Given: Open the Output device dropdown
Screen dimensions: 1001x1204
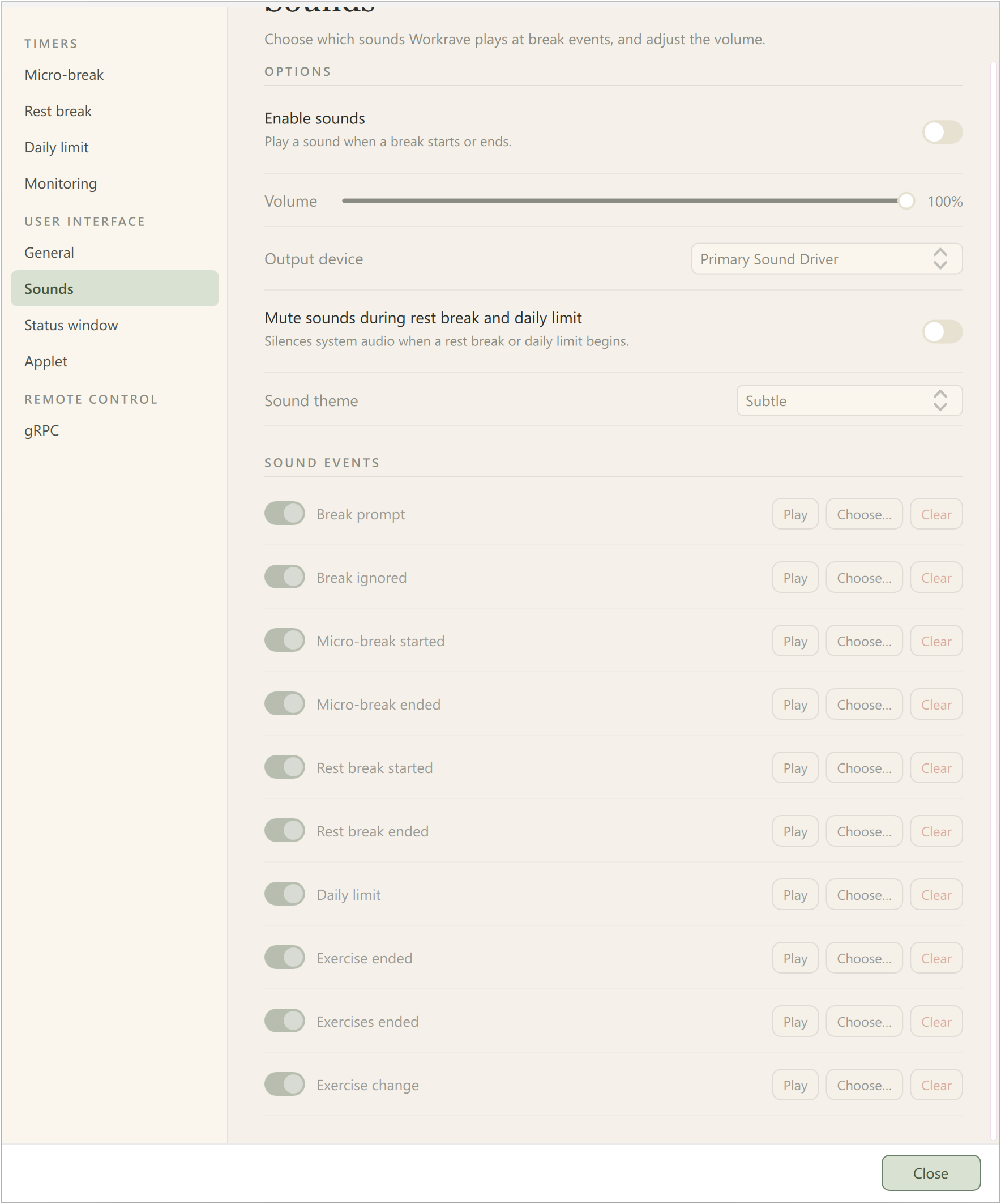Looking at the screenshot, I should coord(827,259).
